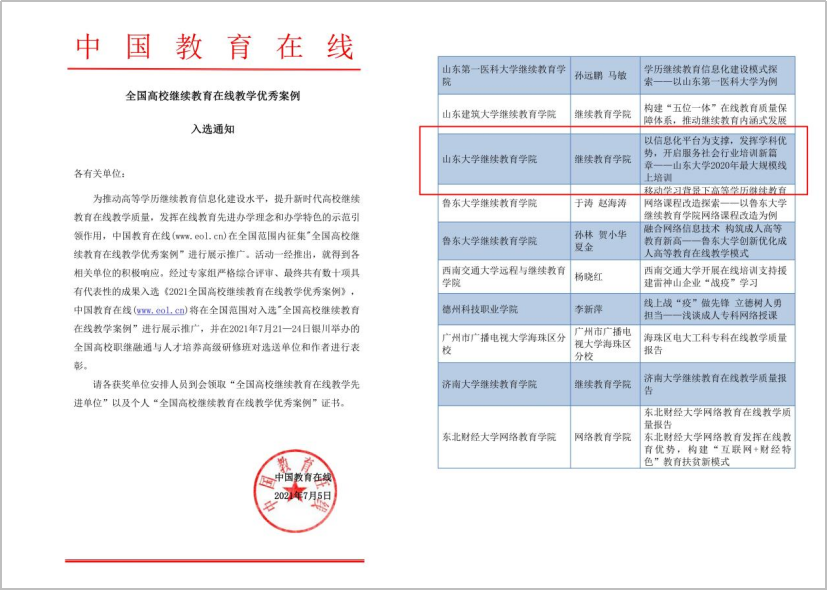
Task: Select cell 西南交通大学远程与继续教育学院
Action: 504,276
